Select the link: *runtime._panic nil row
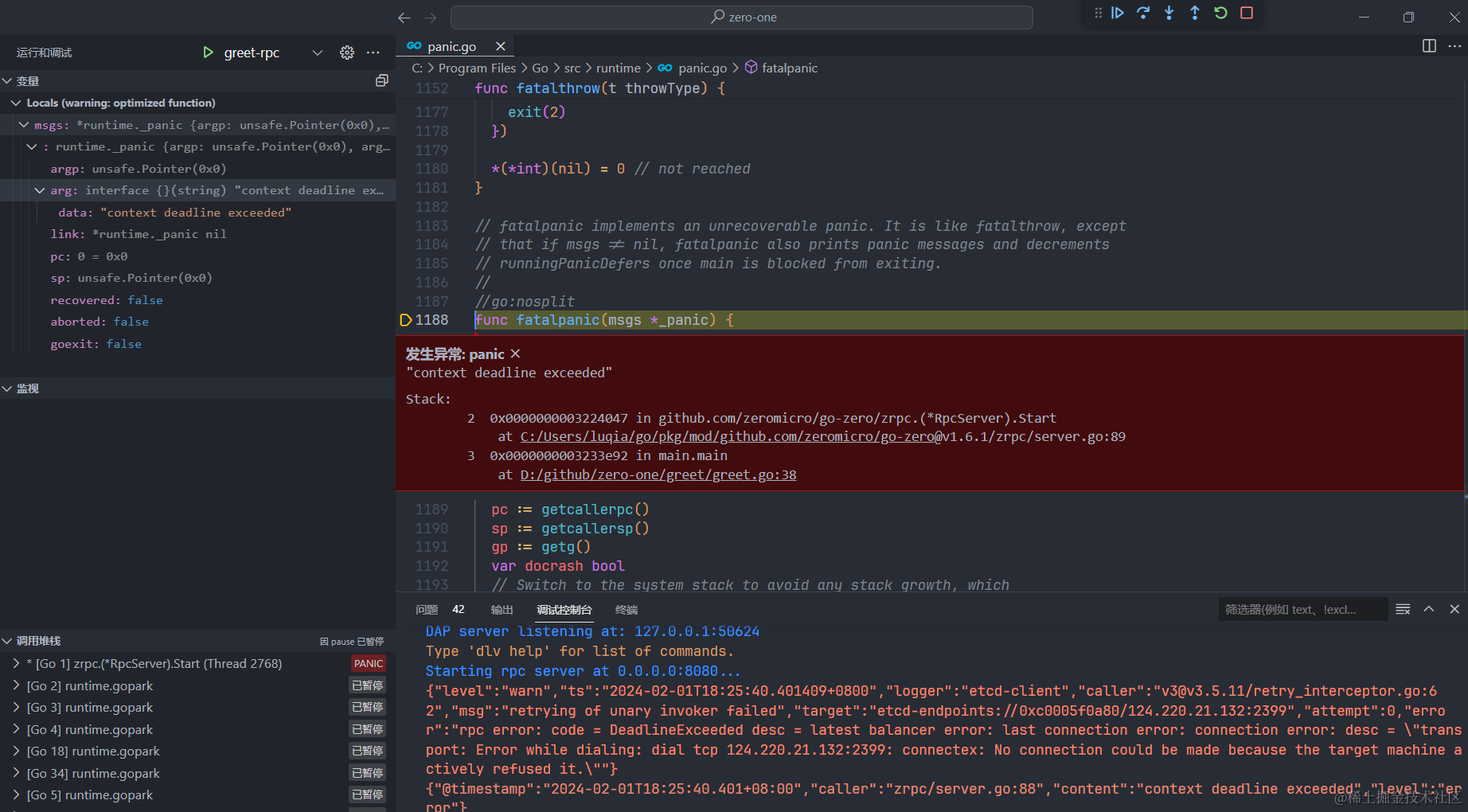1468x812 pixels. 197,234
